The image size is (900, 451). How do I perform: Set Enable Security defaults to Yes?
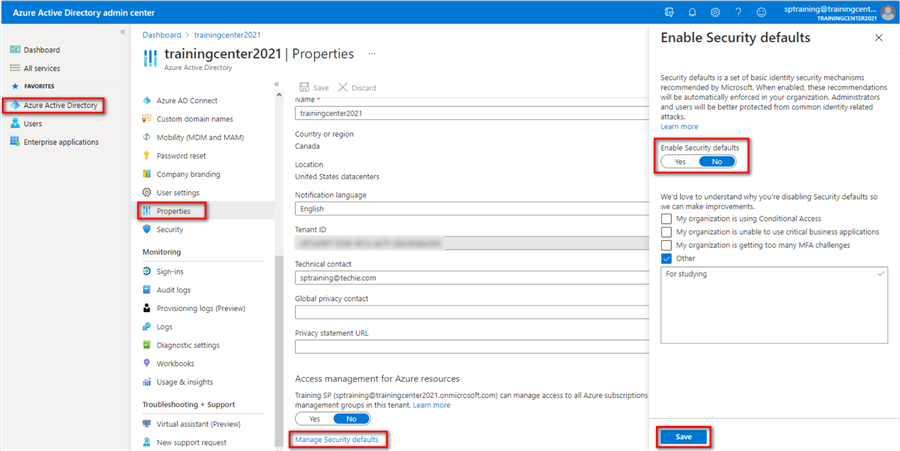680,161
